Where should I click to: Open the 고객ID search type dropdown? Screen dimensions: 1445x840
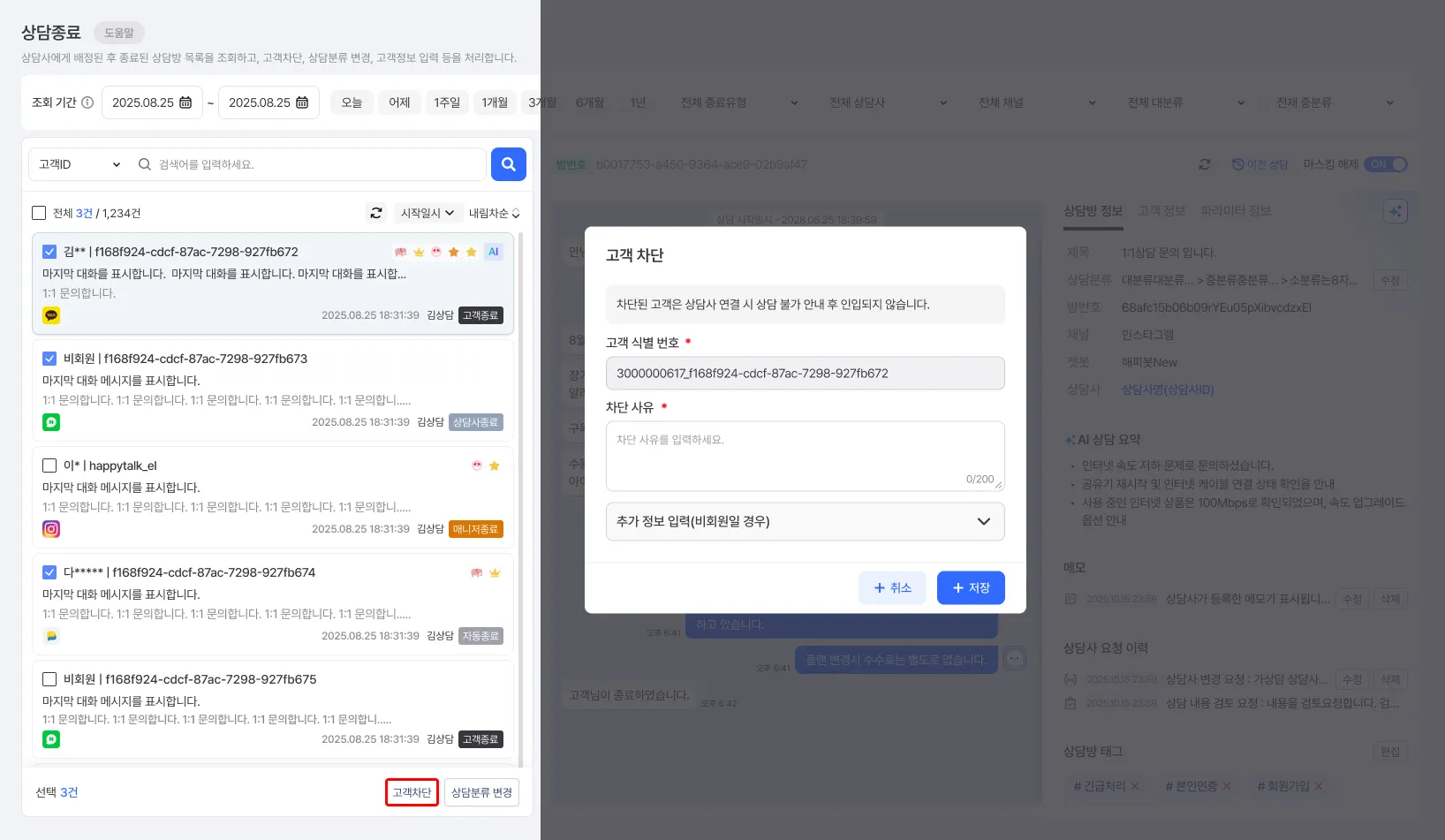coord(79,164)
